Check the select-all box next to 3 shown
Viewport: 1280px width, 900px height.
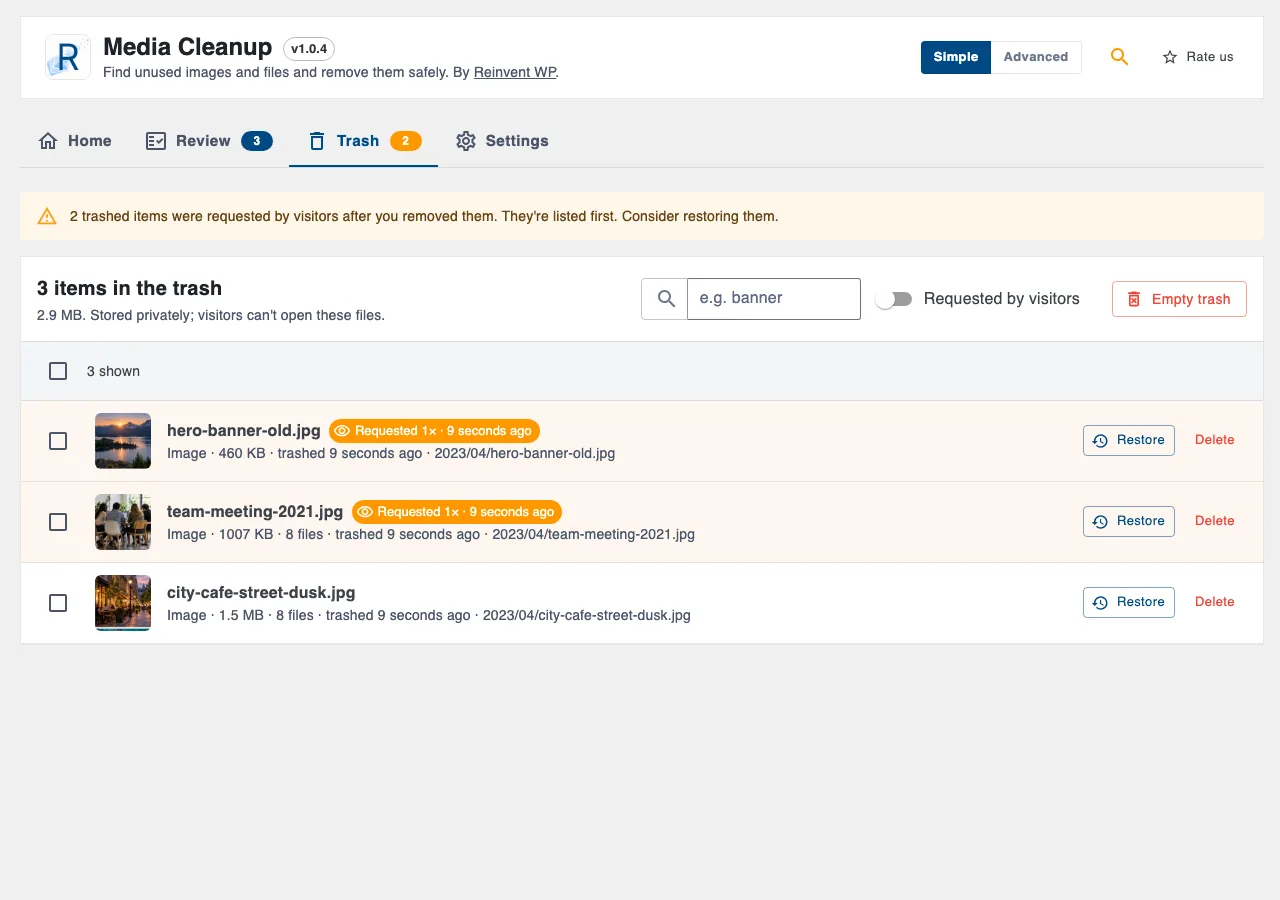pyautogui.click(x=58, y=371)
